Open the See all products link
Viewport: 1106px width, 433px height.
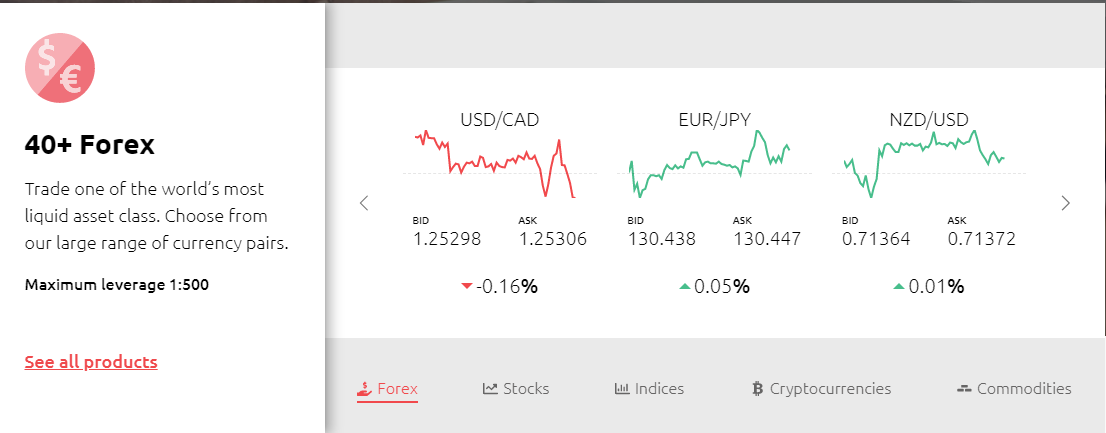coord(91,362)
